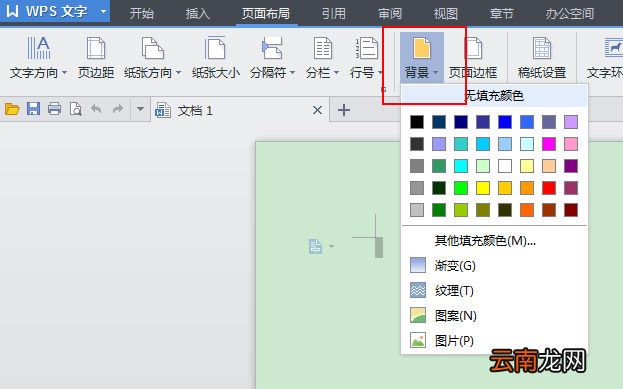Screen dimensions: 623x389
Task: Switch to the 插入 ribbon tab
Action: click(197, 14)
